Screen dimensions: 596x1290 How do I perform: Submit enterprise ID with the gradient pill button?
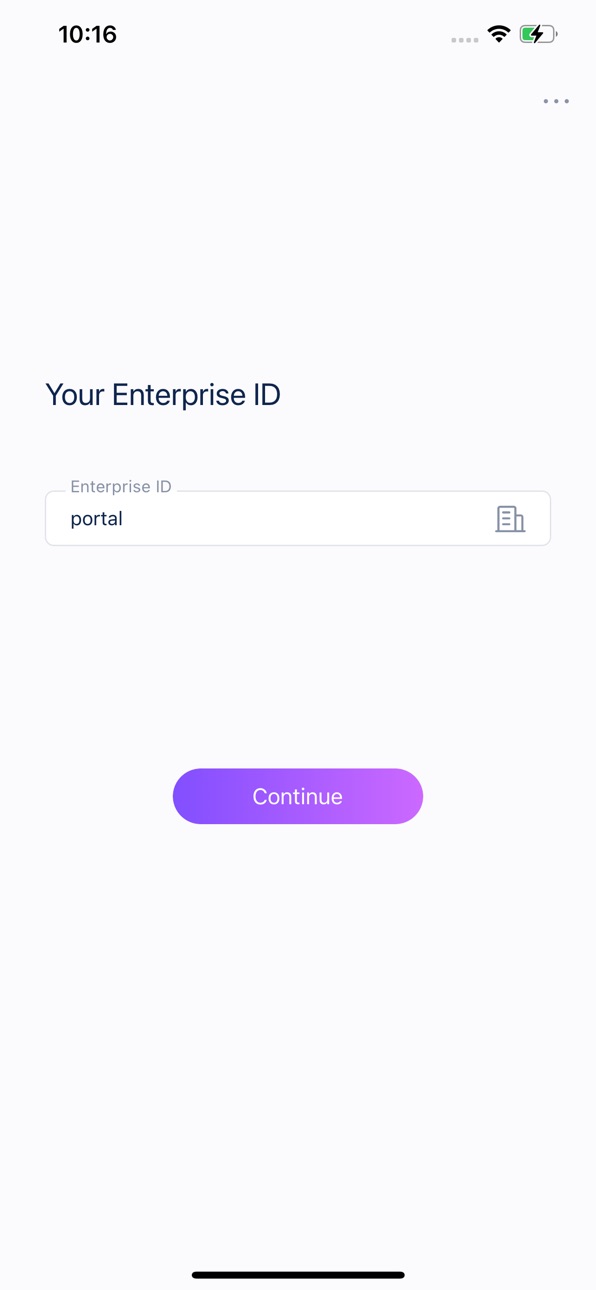298,796
